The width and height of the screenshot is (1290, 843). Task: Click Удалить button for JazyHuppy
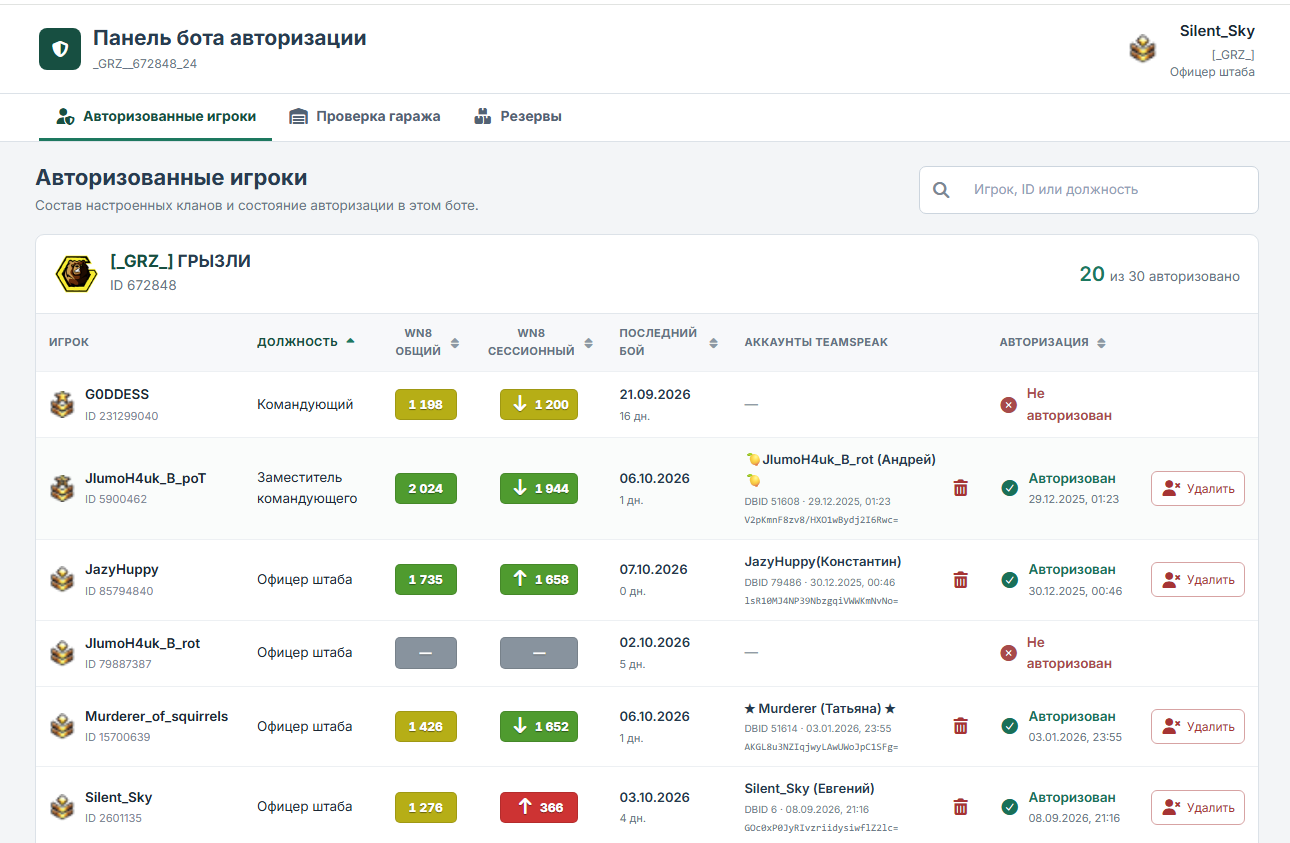1198,580
